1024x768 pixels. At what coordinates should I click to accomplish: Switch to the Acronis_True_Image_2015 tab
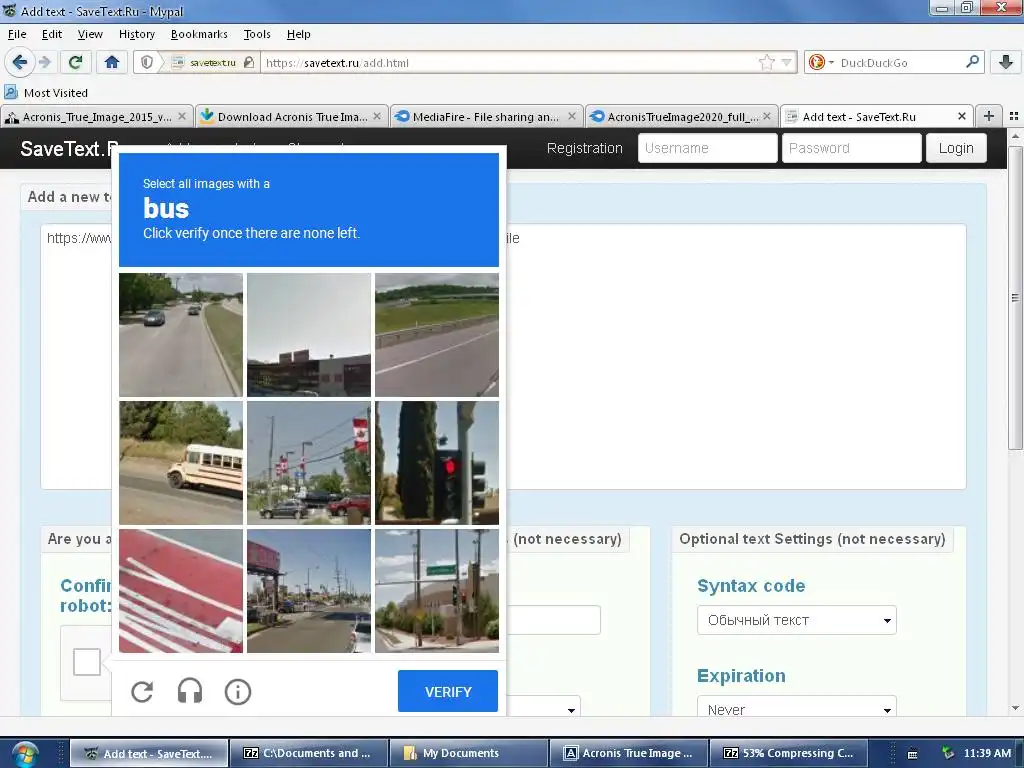point(97,116)
